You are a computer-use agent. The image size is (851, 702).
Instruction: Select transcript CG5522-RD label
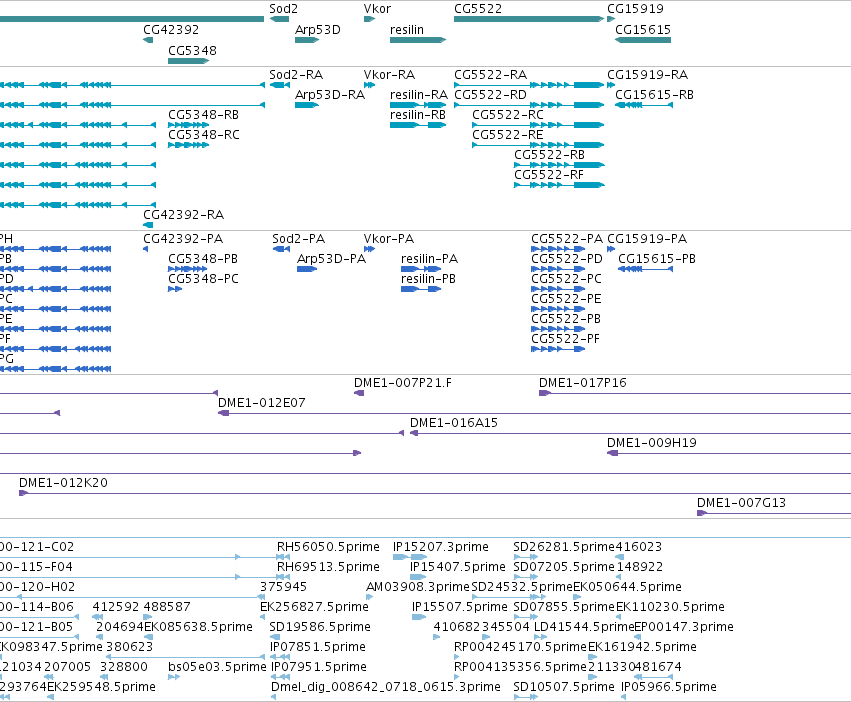pyautogui.click(x=491, y=95)
